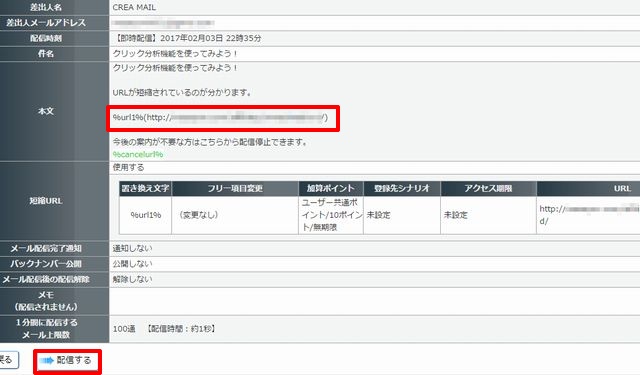Click the アクセス期限 column header
This screenshot has height=375, width=640.
(x=488, y=189)
